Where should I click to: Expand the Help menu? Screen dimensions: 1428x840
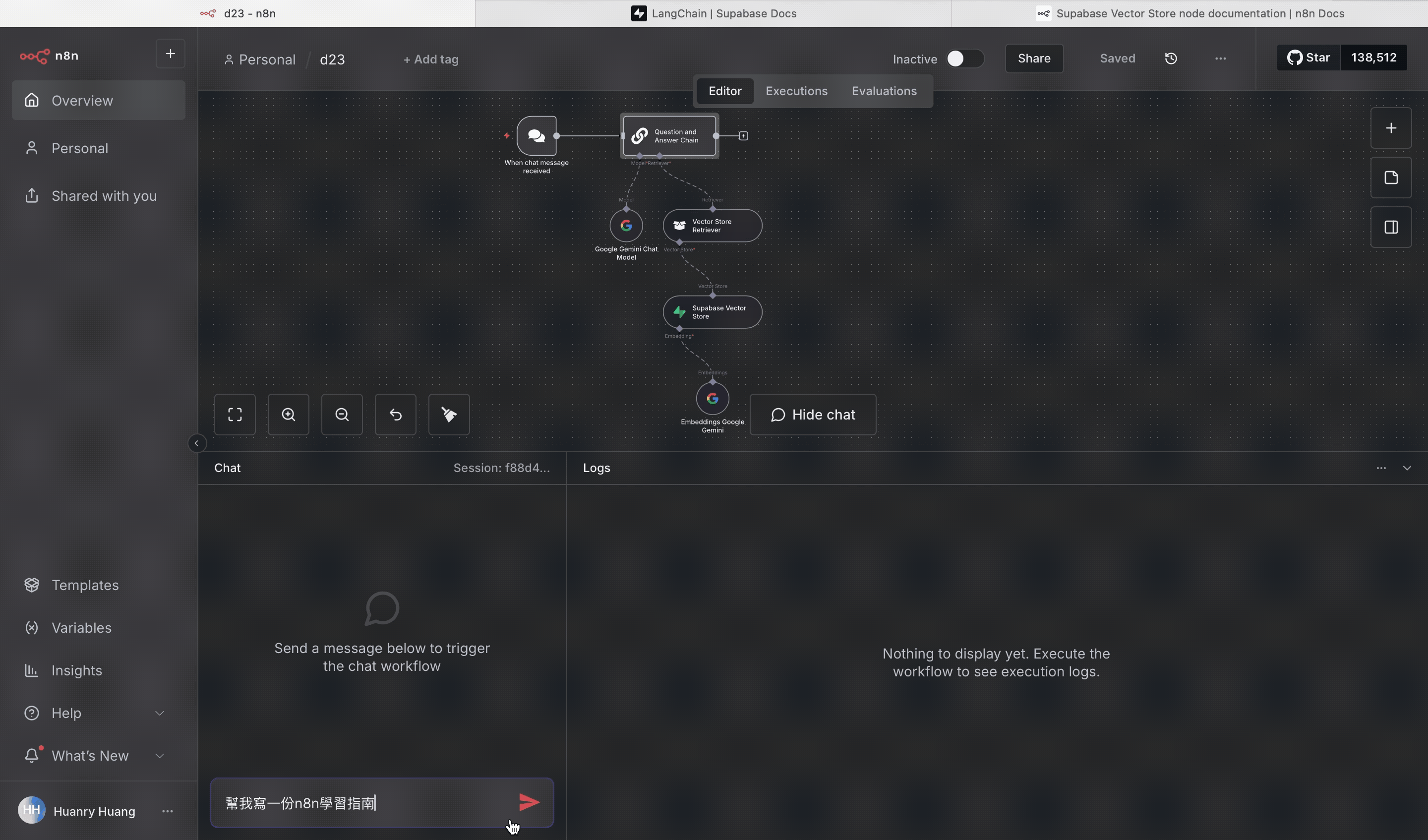click(x=99, y=713)
